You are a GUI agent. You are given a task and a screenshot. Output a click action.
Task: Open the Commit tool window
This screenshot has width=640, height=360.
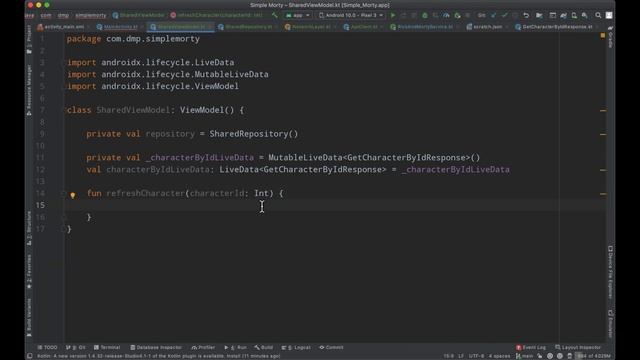coord(331,347)
